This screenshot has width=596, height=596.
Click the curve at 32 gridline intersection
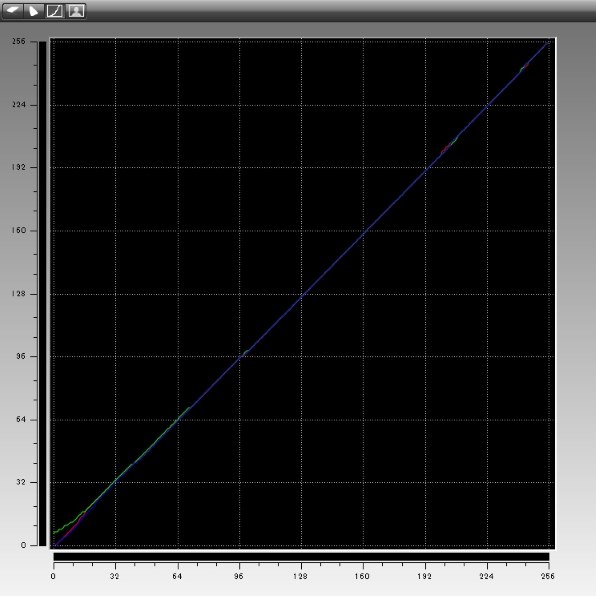click(116, 482)
